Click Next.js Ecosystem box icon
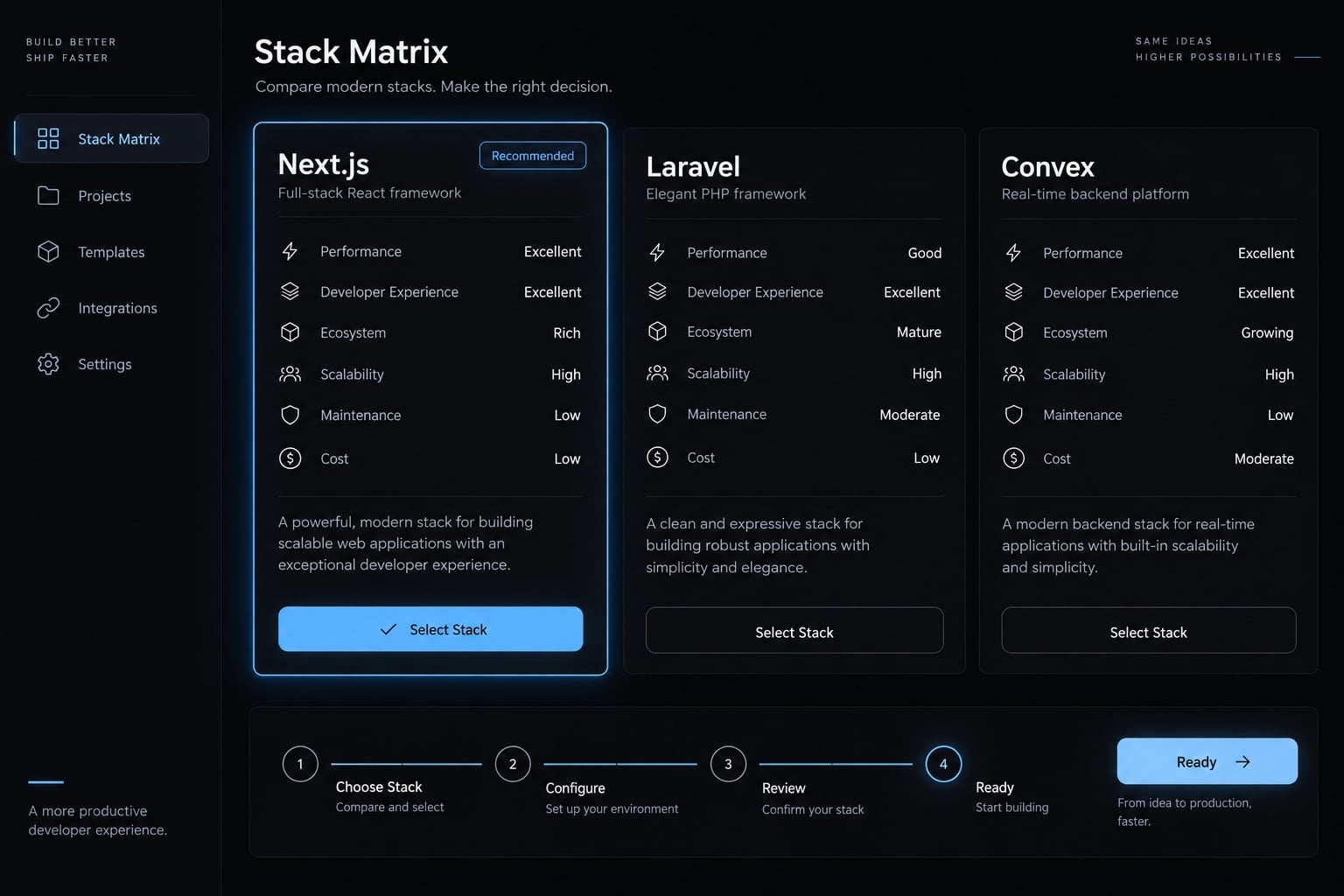 (290, 332)
